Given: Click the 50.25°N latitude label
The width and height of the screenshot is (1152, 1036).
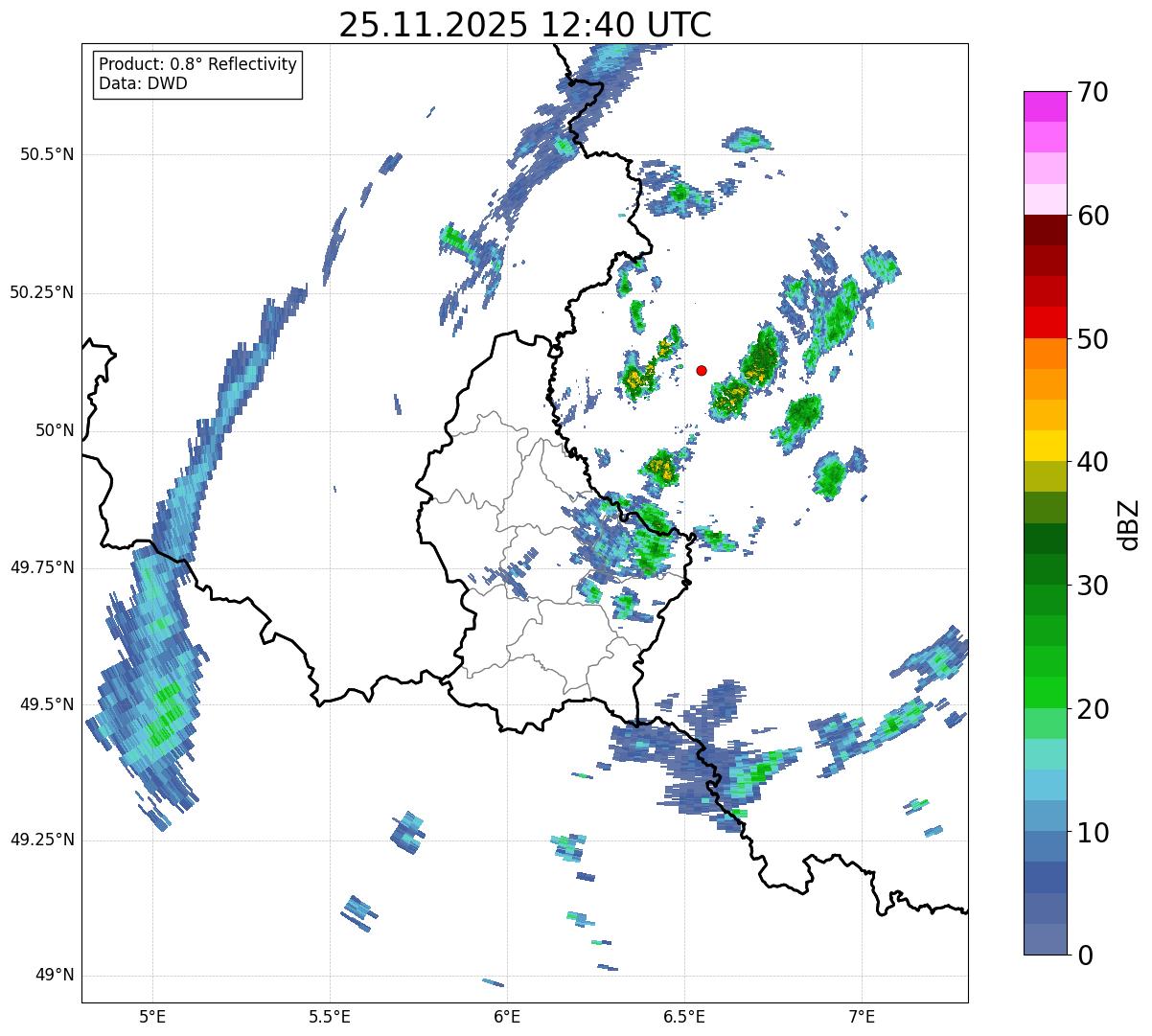Looking at the screenshot, I should pyautogui.click(x=42, y=292).
